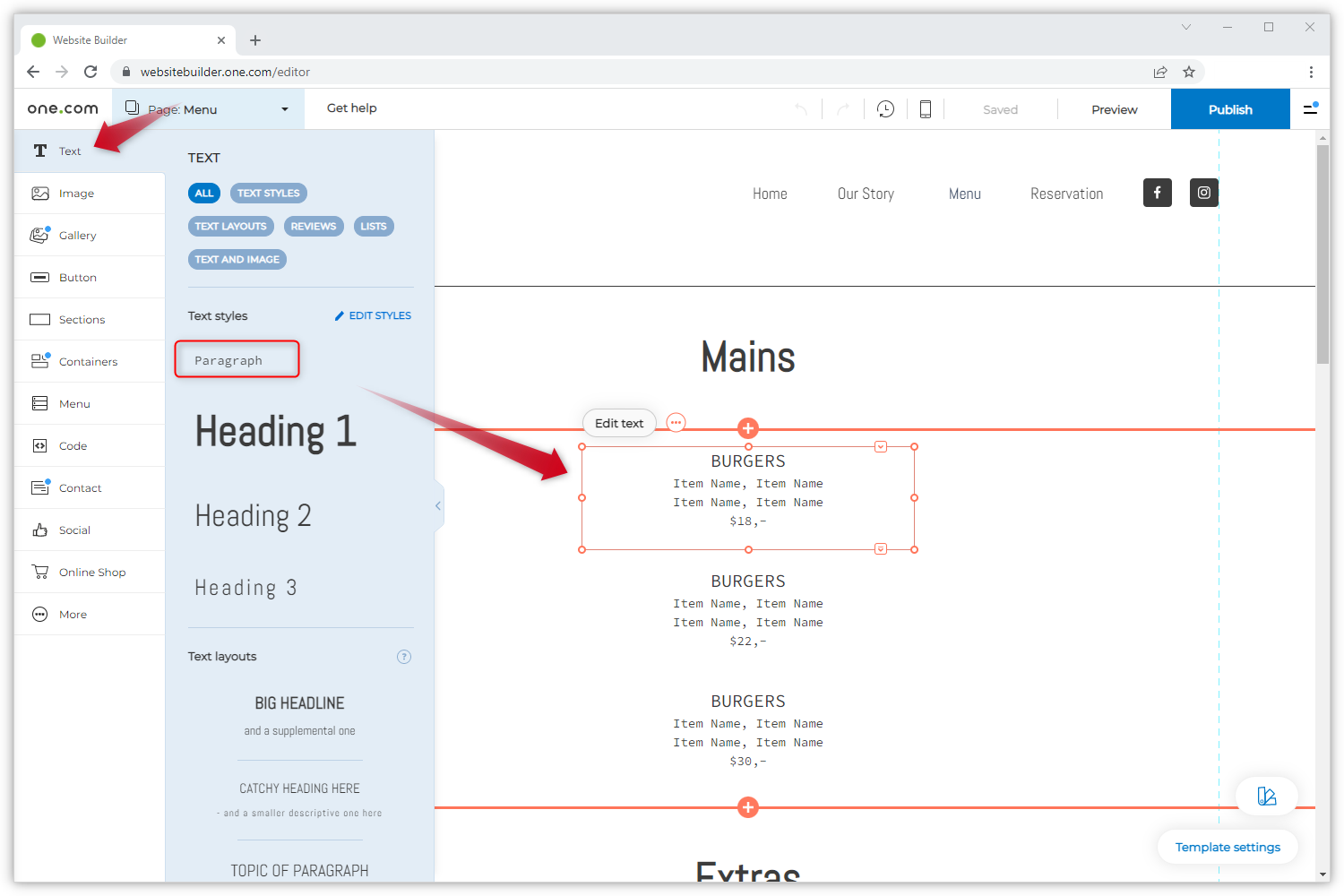Click the EDIT STYLES link
Viewport: 1344px width, 896px height.
point(373,316)
